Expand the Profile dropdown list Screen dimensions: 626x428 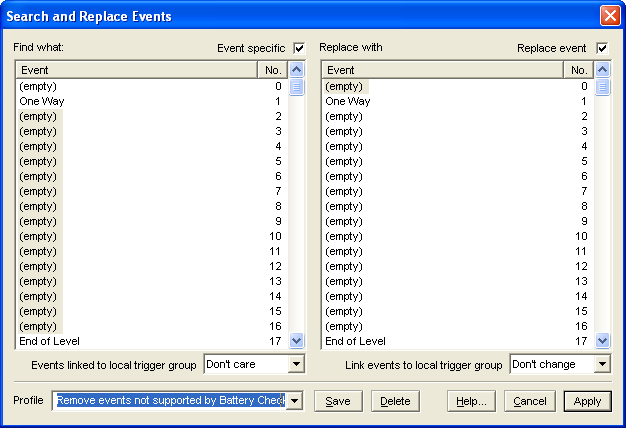294,401
